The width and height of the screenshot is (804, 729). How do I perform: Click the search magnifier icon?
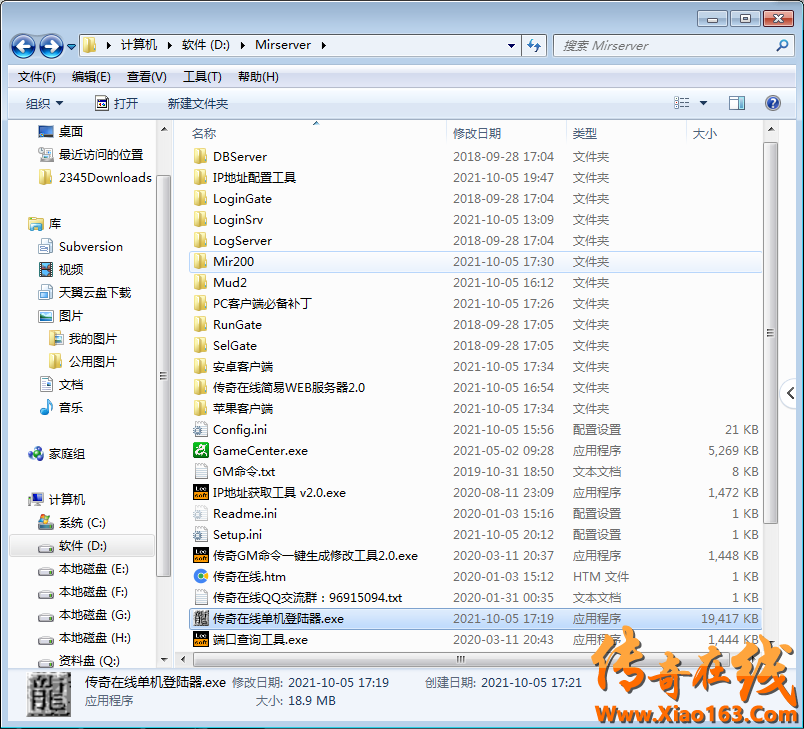pos(782,46)
